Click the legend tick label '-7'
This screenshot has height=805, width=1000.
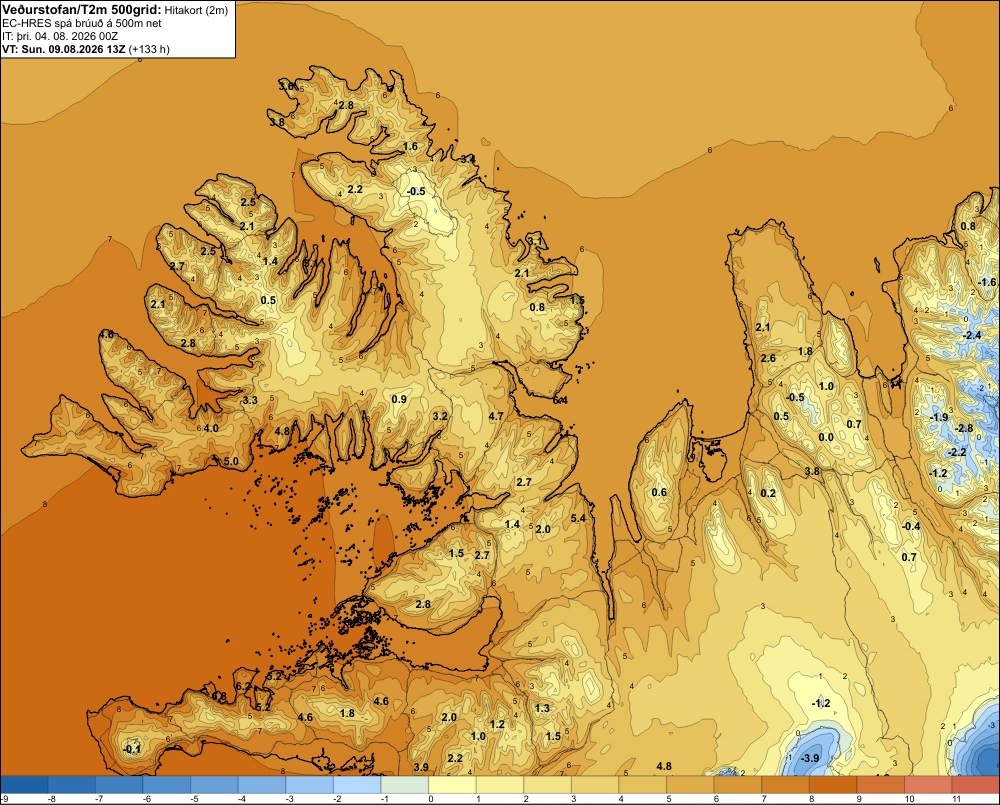99,799
